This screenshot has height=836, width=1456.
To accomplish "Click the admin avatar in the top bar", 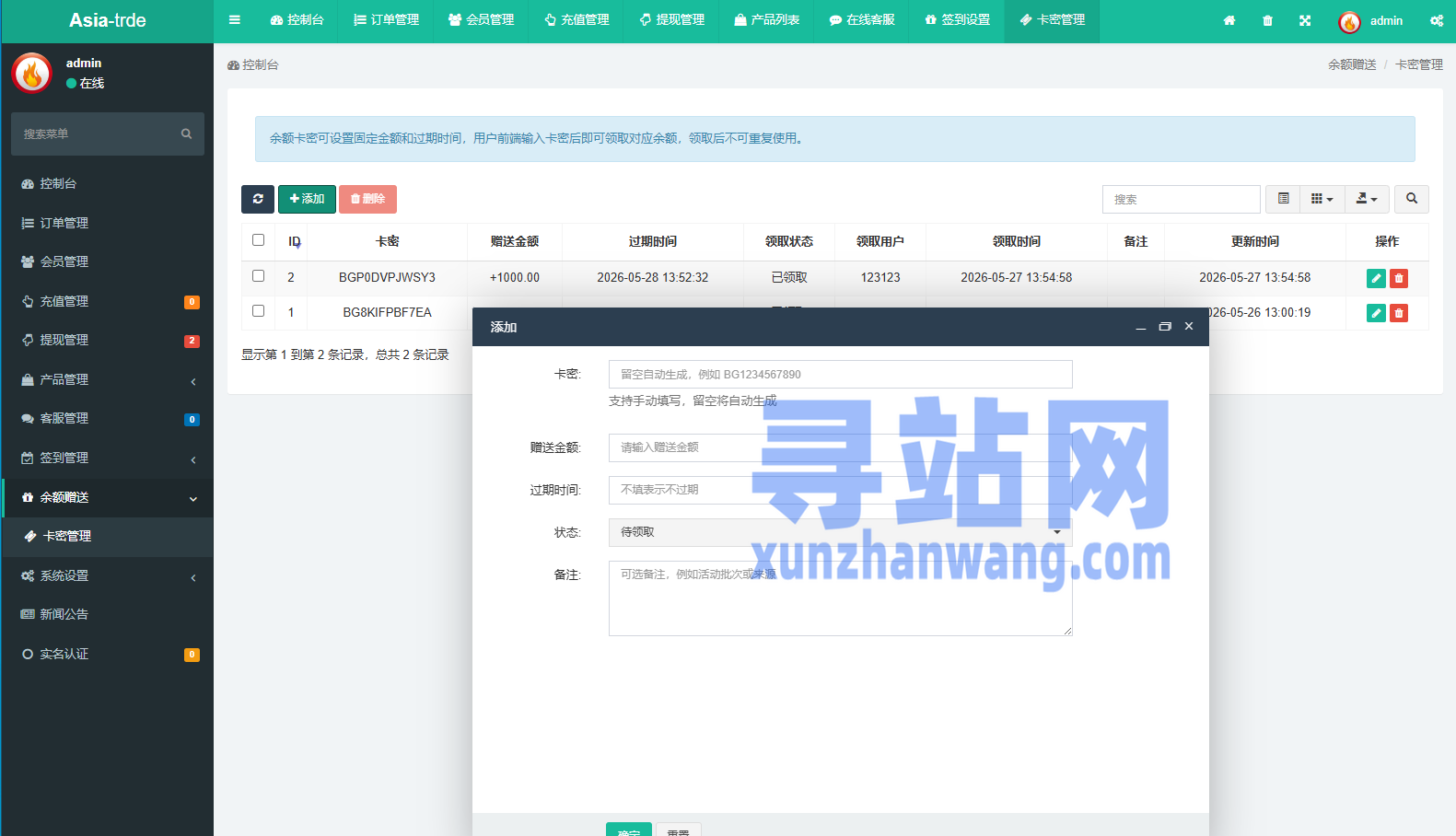I will coord(1349,22).
